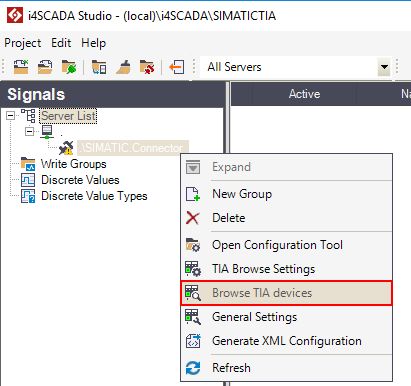Viewport: 411px width, 386px height.
Task: Click the second toolbar open-folder icon
Action: click(x=45, y=67)
